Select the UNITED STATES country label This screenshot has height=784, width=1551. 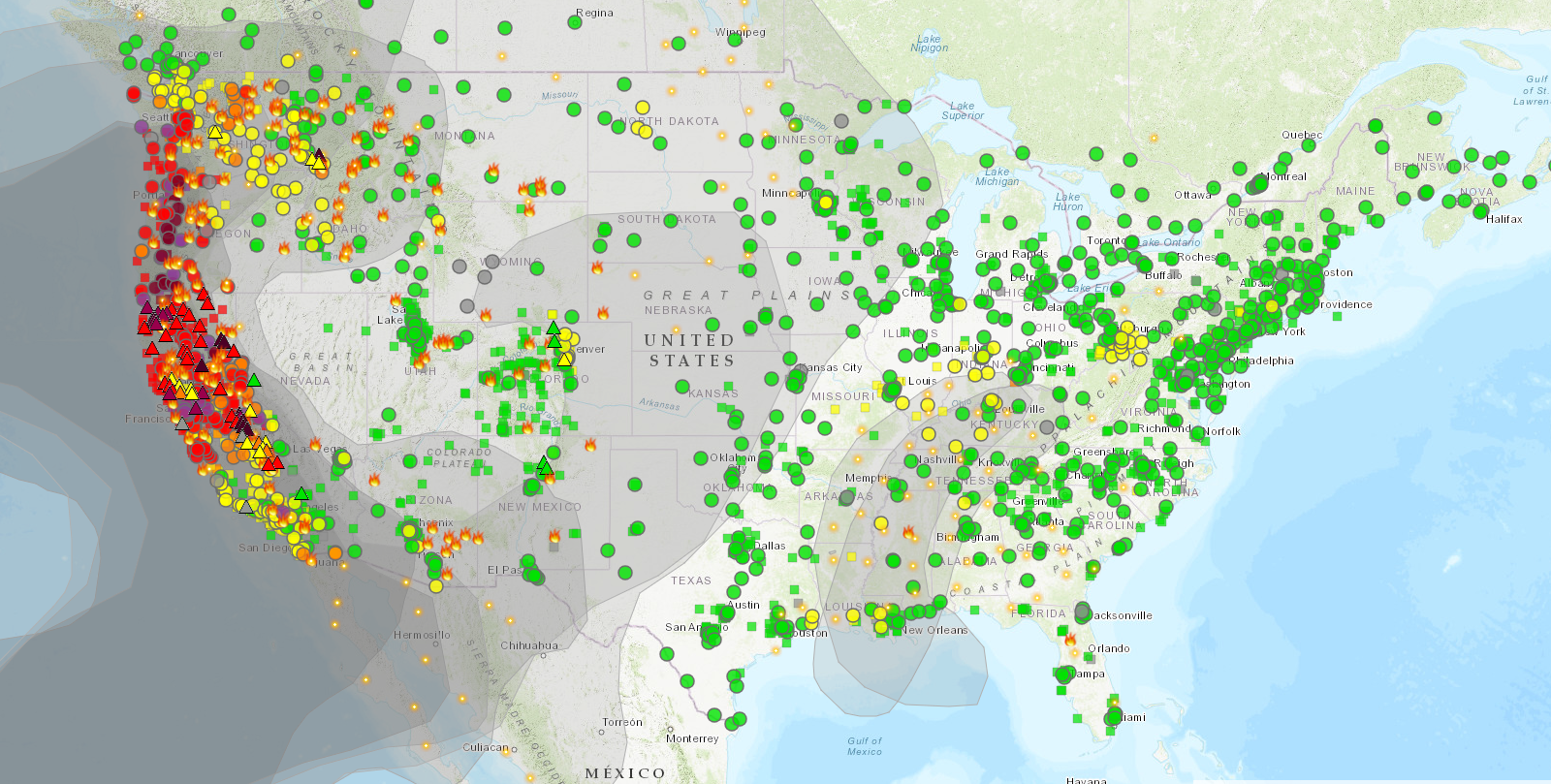(689, 350)
